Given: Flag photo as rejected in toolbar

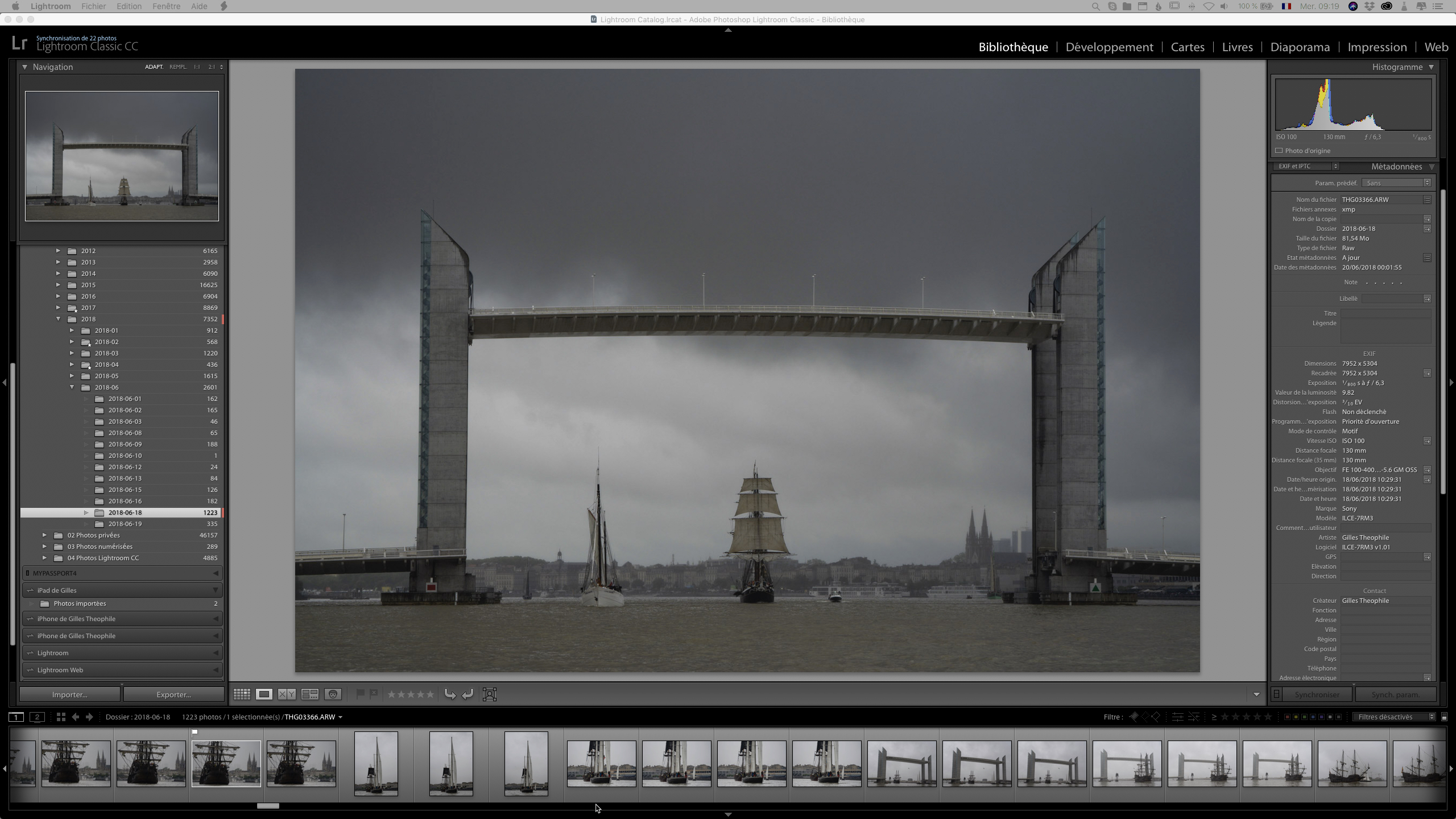Looking at the screenshot, I should (x=374, y=694).
